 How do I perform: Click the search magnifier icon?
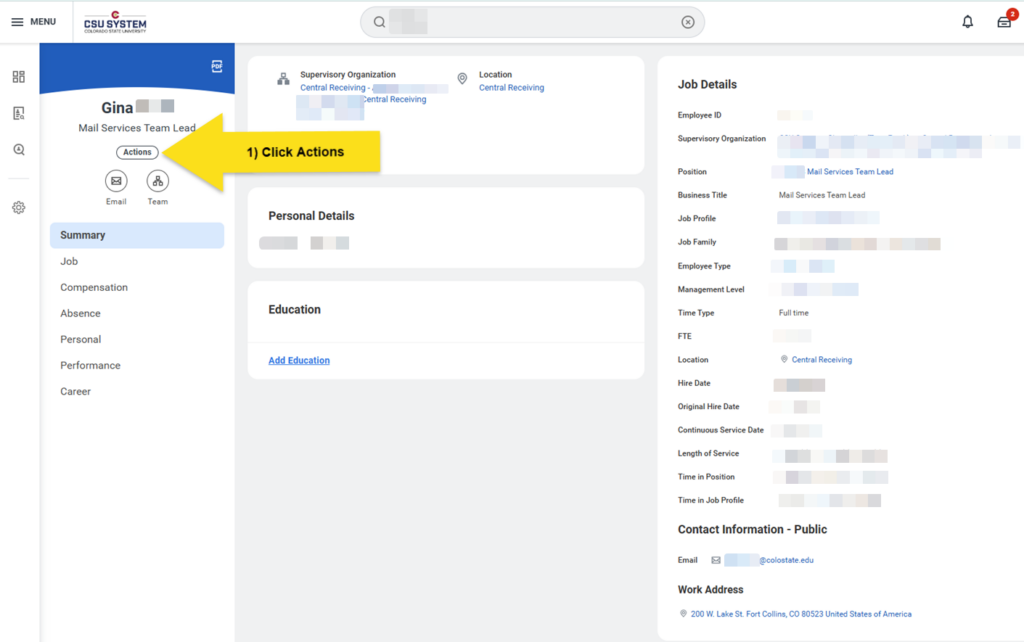(379, 22)
